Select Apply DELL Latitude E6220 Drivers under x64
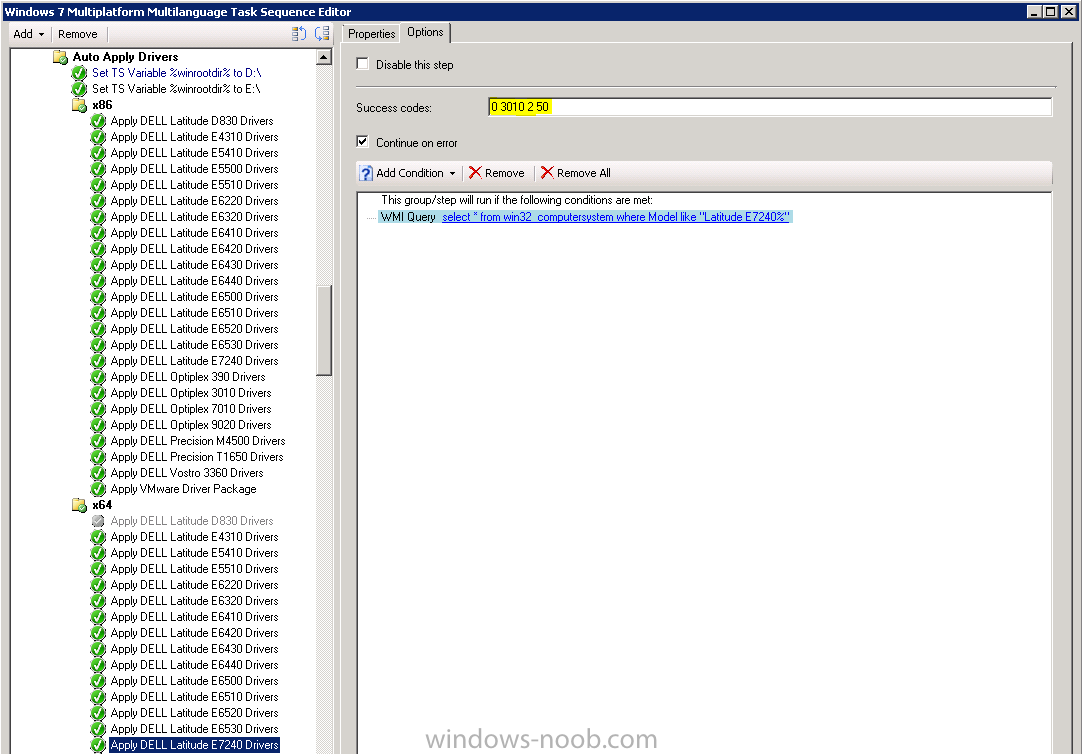 [195, 585]
